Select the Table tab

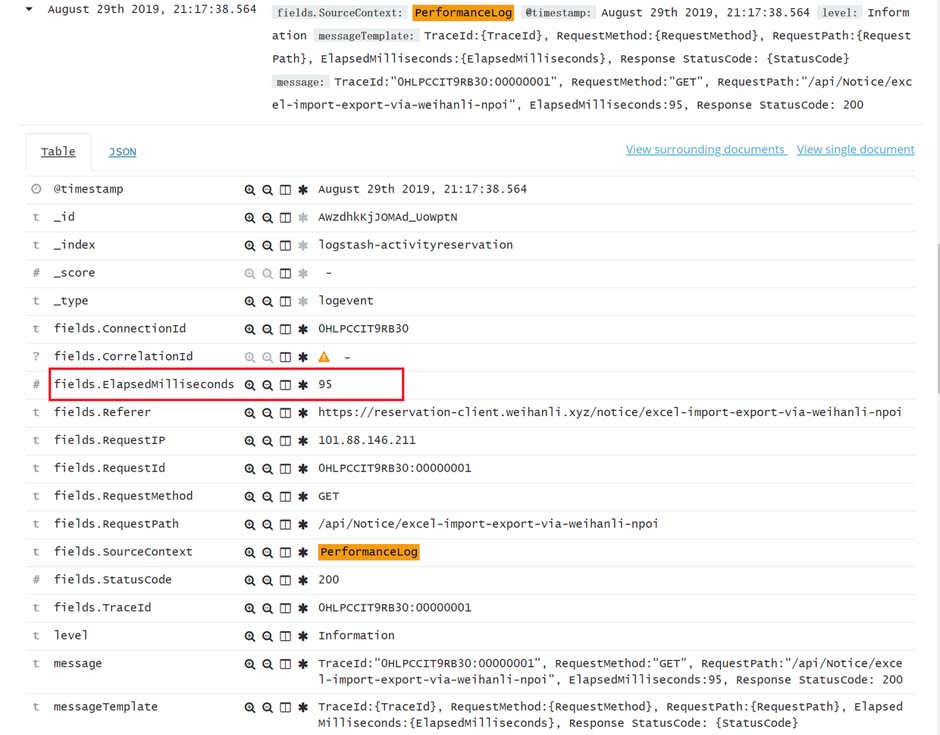58,152
